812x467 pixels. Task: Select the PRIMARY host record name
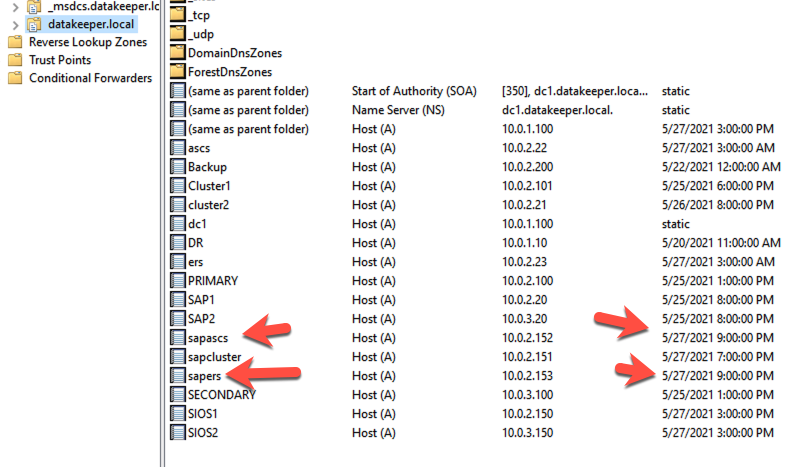point(212,281)
